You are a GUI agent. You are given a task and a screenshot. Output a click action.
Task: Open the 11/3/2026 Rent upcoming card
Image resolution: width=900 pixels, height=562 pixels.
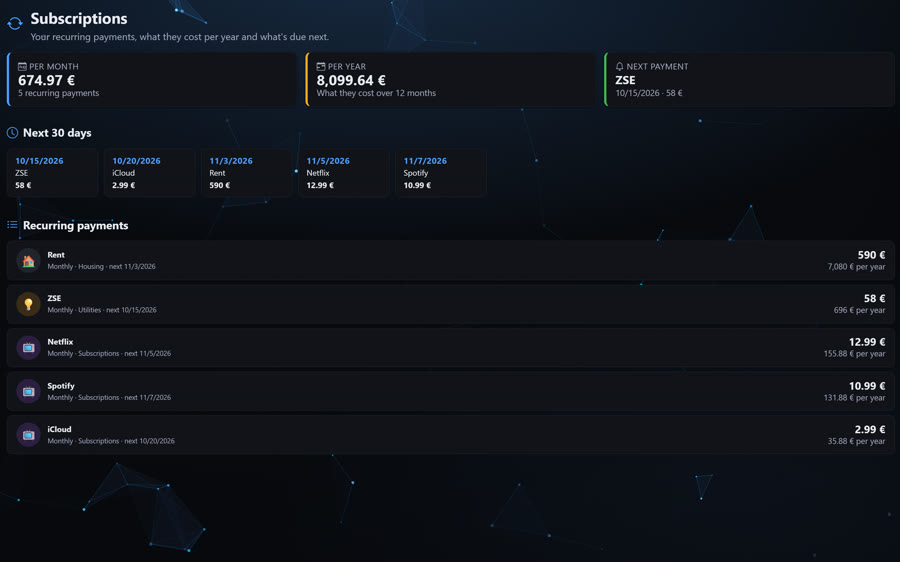247,173
